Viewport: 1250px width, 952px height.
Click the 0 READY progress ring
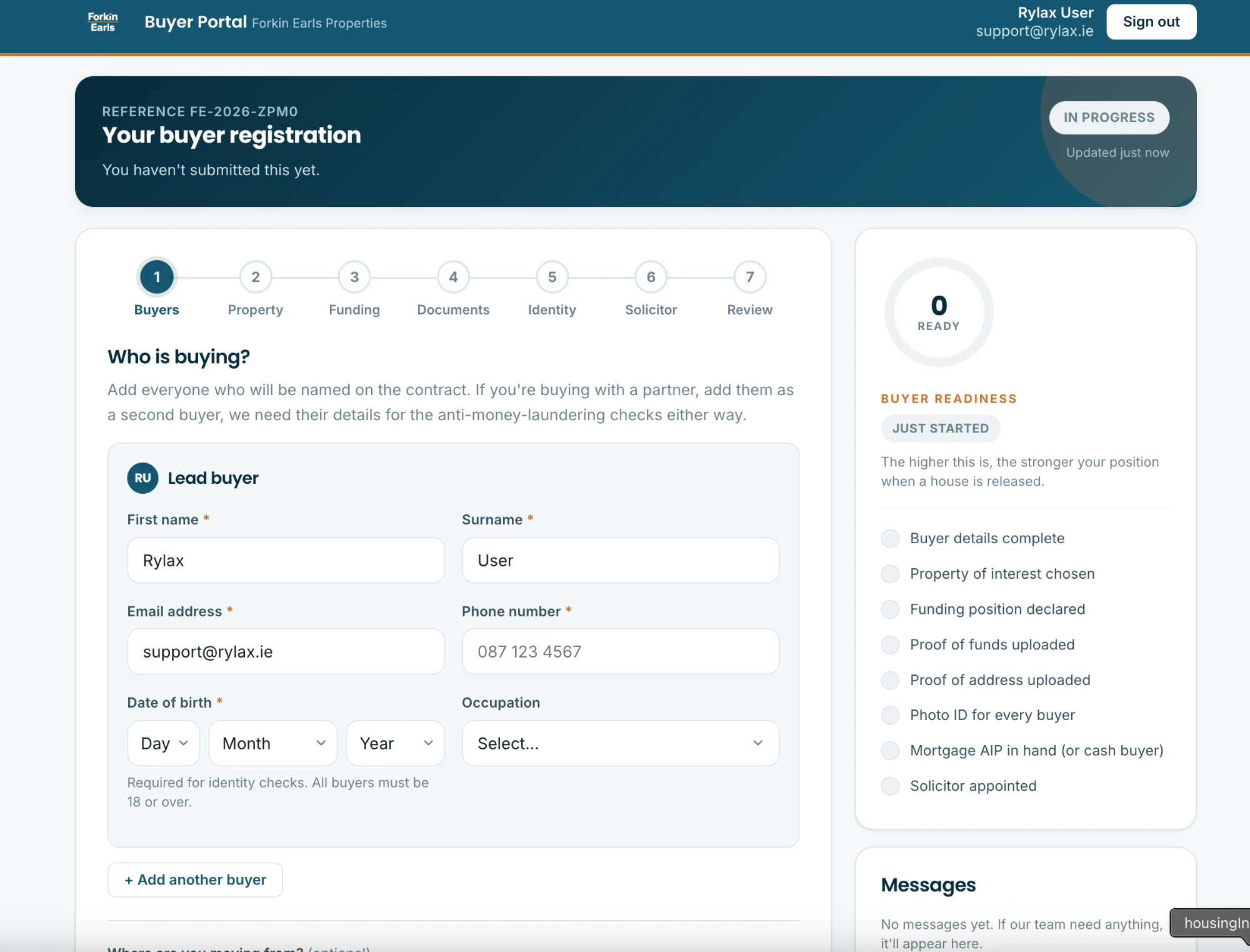point(939,313)
